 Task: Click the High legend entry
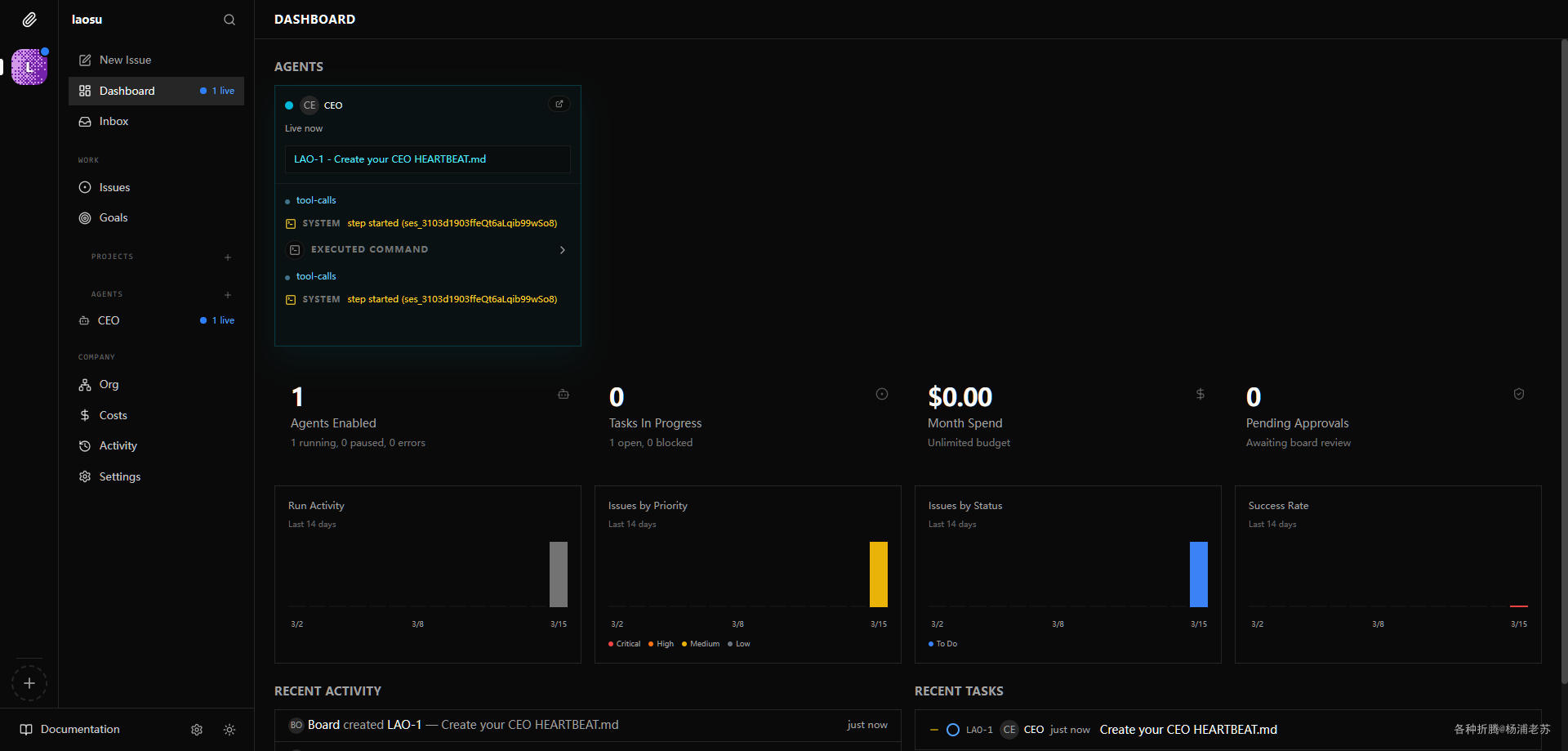pyautogui.click(x=661, y=644)
